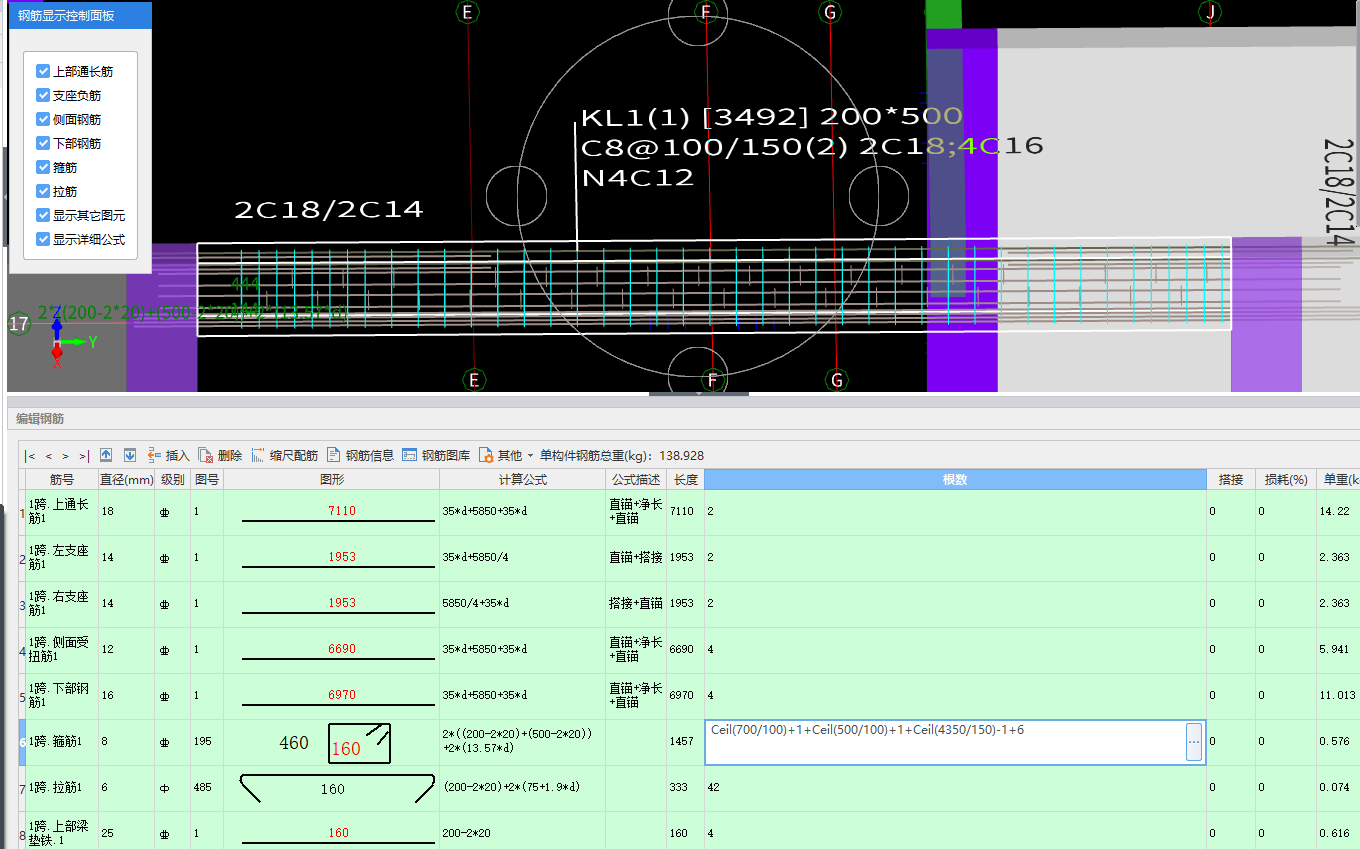The width and height of the screenshot is (1360, 849).
Task: Click shape value 7110 in row 1
Action: [x=342, y=511]
